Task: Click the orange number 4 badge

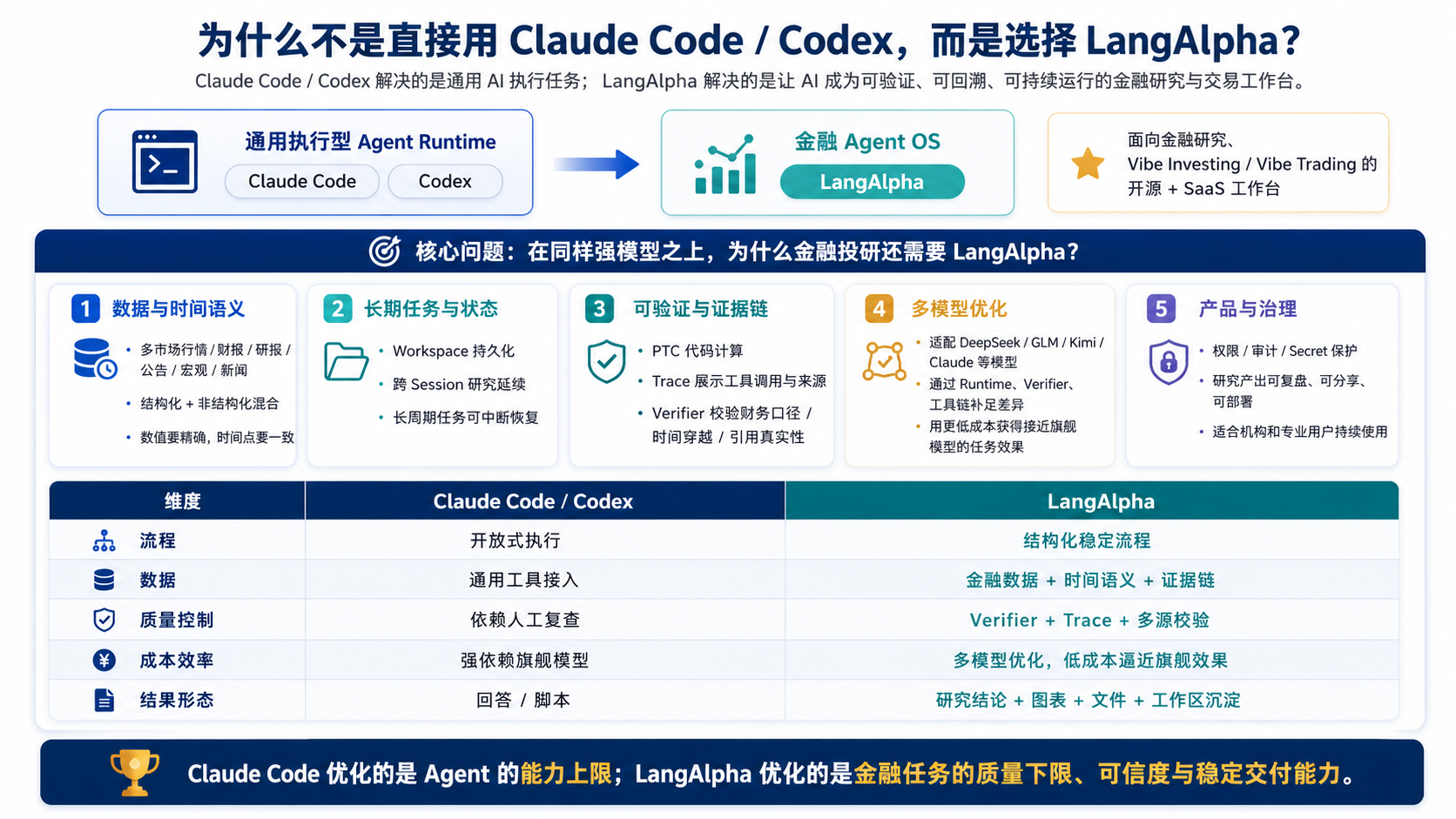Action: [879, 309]
